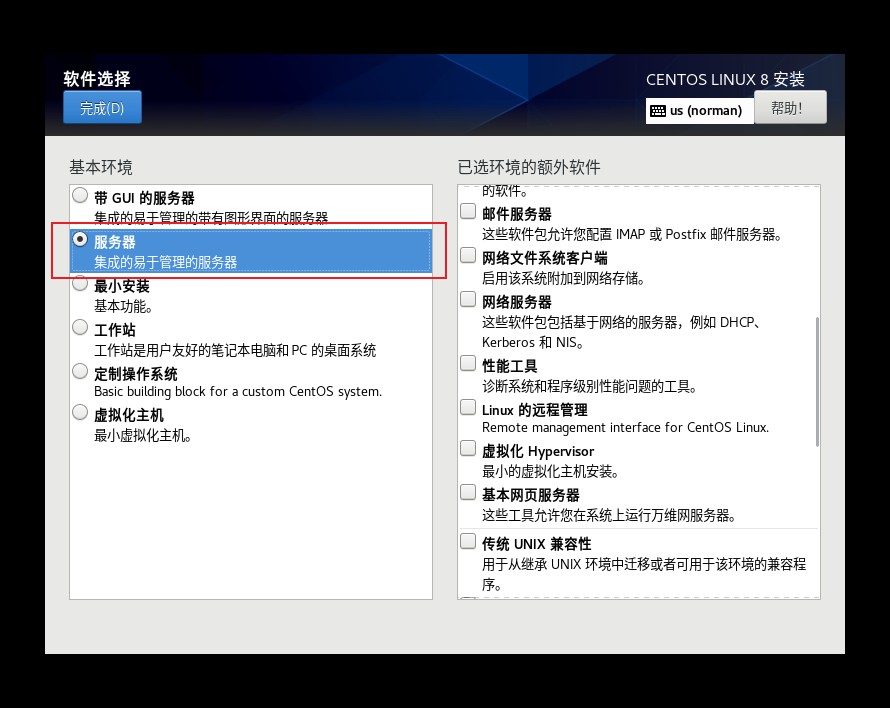Click the description mentioning DHCP、Kerberos 和 NIS
Screen dimensions: 890x708
(622, 332)
